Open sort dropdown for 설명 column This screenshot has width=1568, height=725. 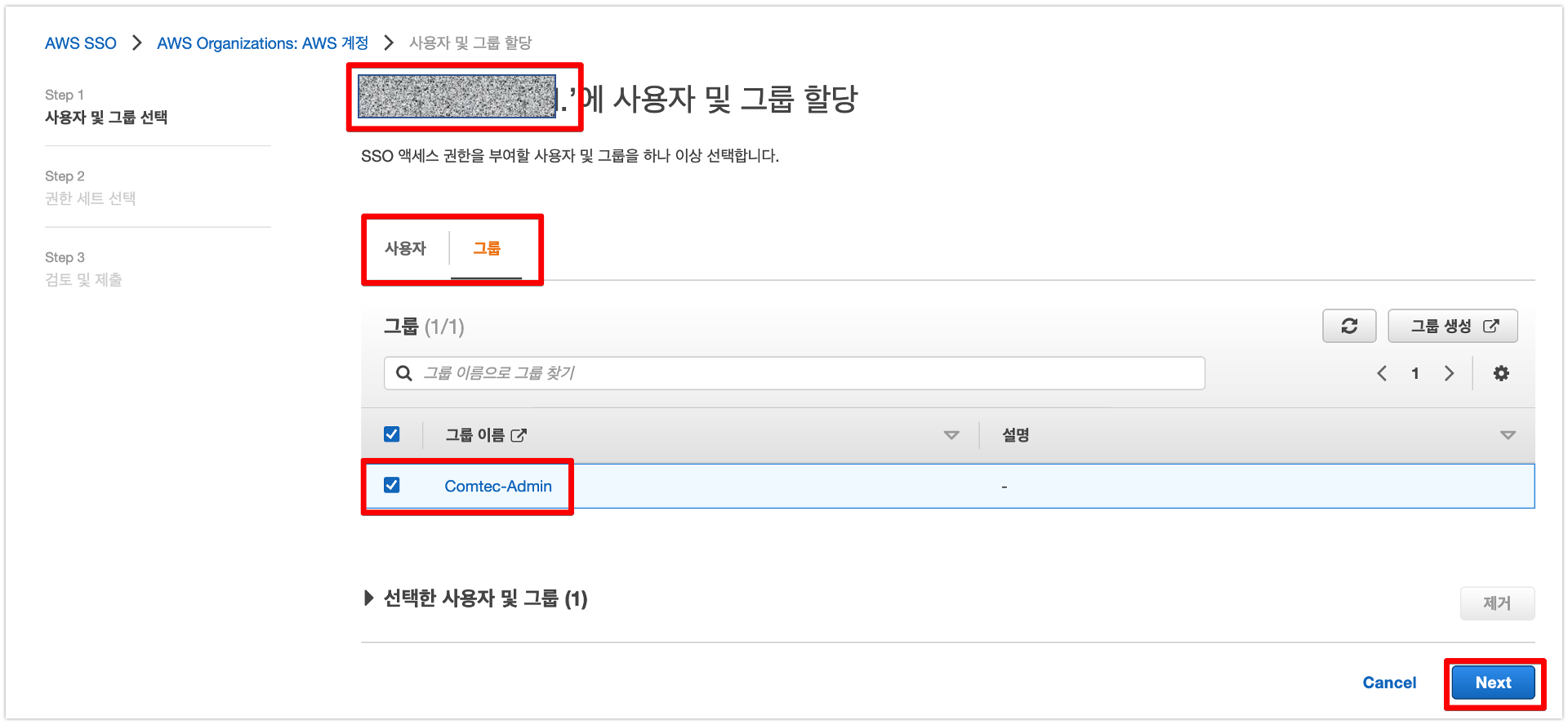click(1508, 435)
